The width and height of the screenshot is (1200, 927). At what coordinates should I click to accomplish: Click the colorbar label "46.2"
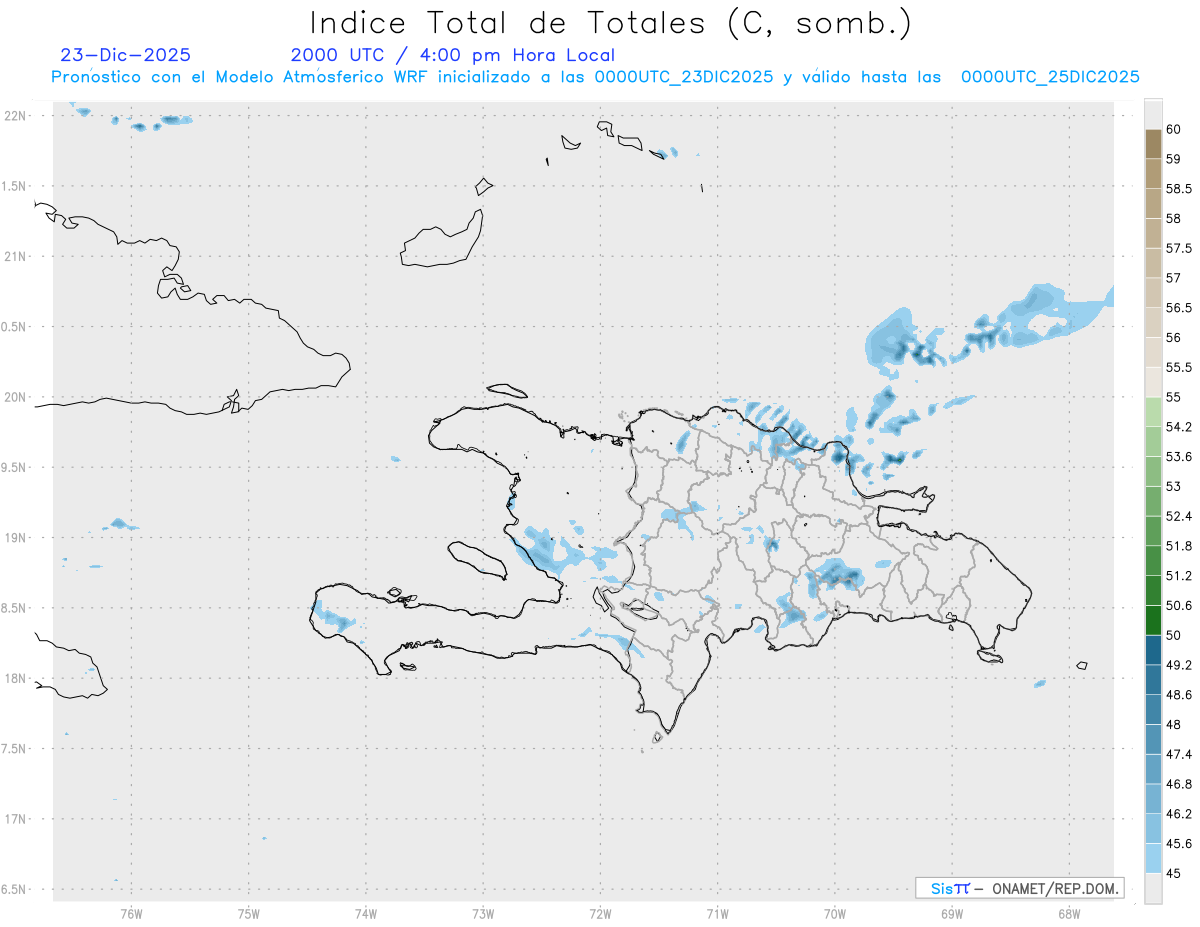[x=1179, y=814]
